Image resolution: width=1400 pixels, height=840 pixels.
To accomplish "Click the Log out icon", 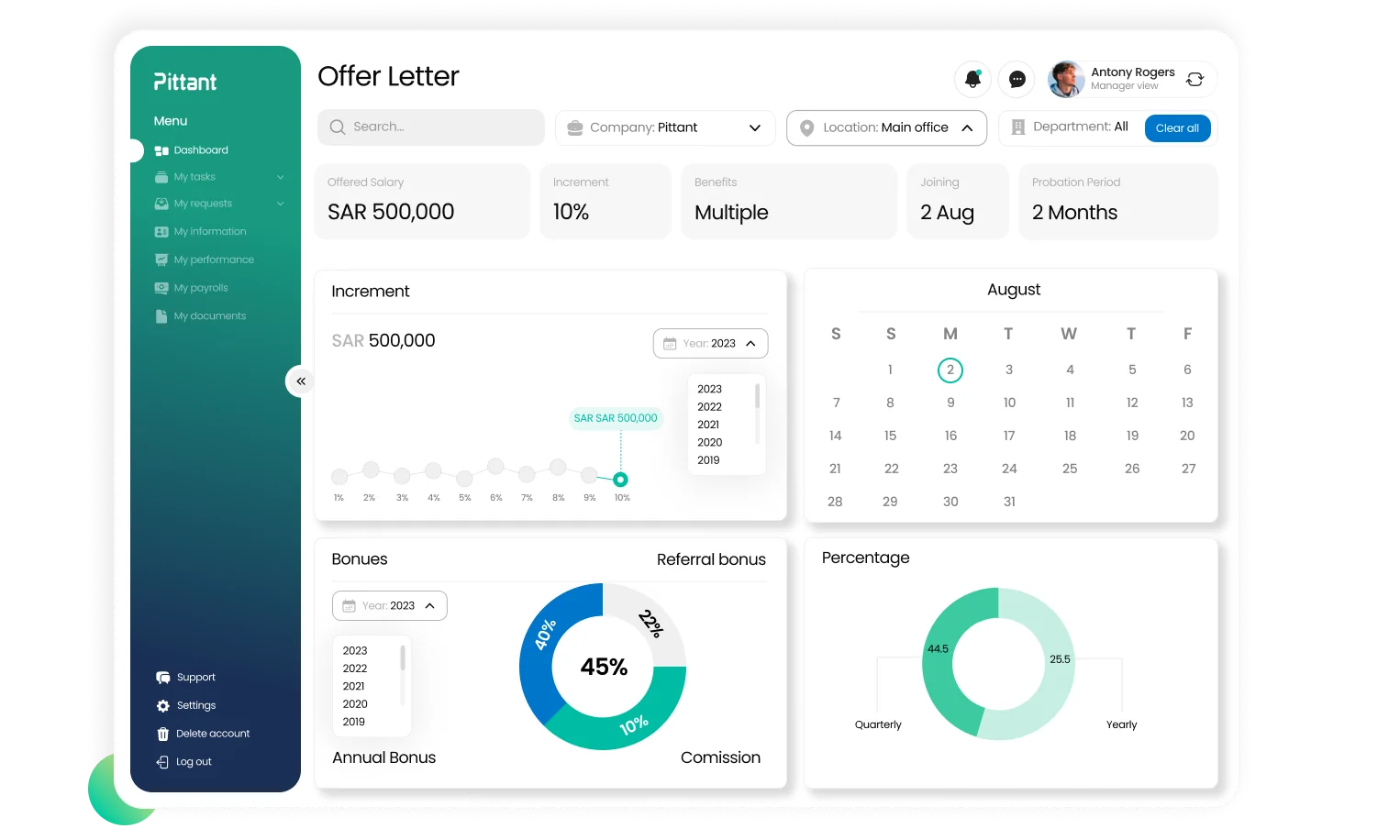I will point(163,762).
